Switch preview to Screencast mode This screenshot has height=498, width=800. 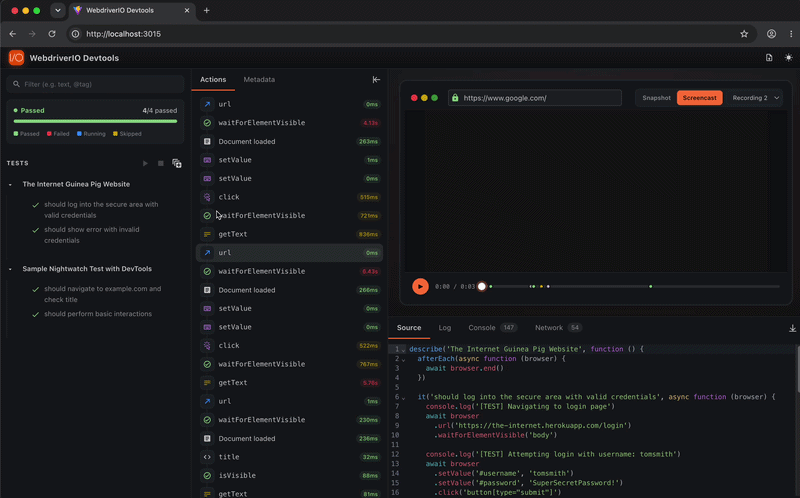699,98
